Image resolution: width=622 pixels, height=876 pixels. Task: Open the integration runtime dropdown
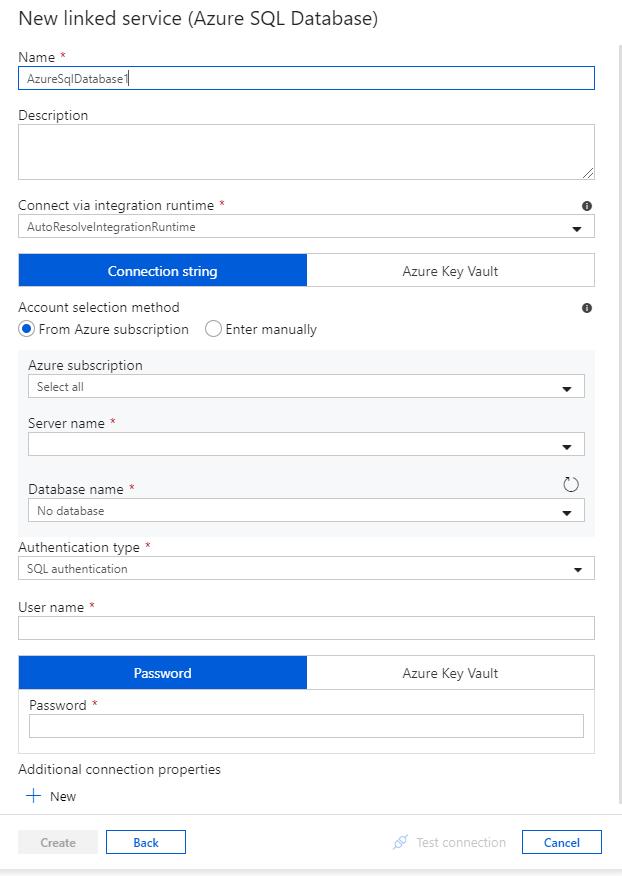pyautogui.click(x=306, y=227)
